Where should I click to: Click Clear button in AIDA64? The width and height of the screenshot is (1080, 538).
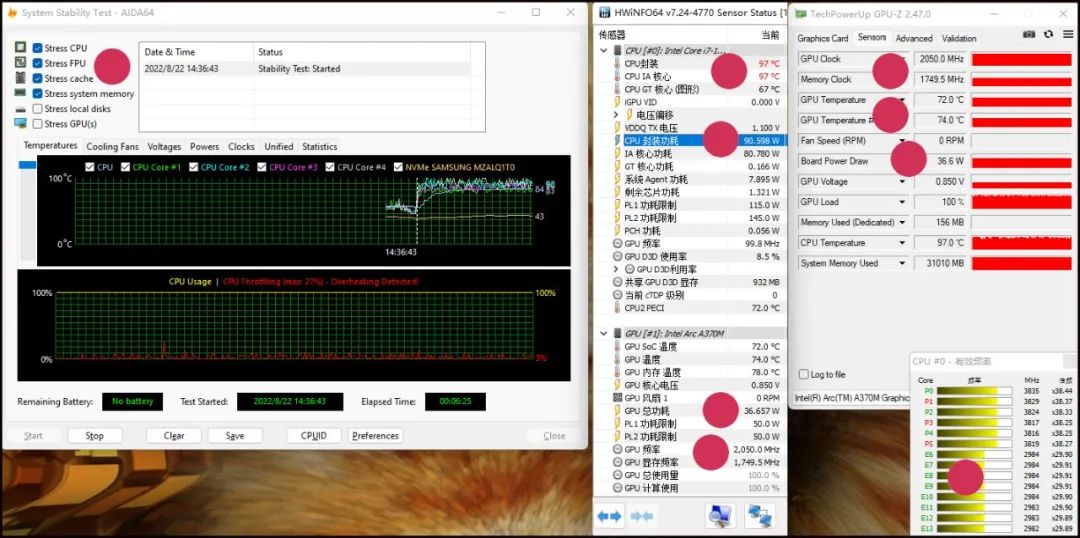174,436
